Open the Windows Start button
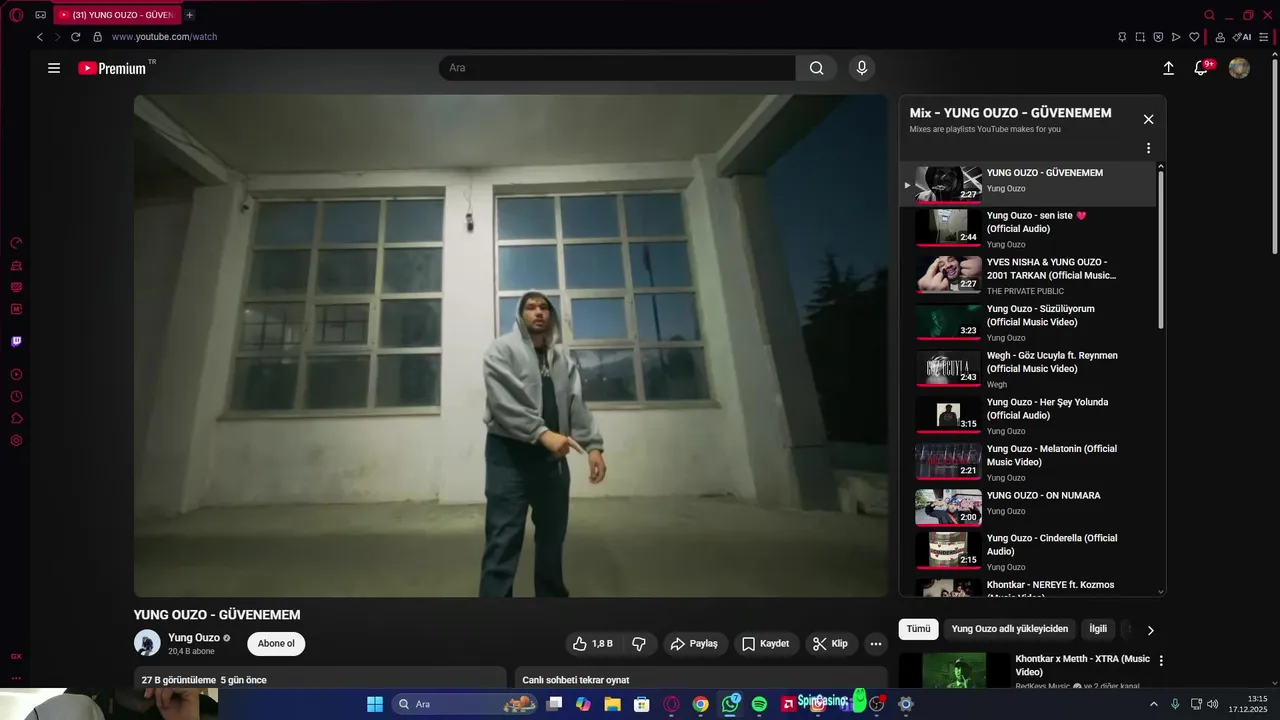 (x=375, y=704)
